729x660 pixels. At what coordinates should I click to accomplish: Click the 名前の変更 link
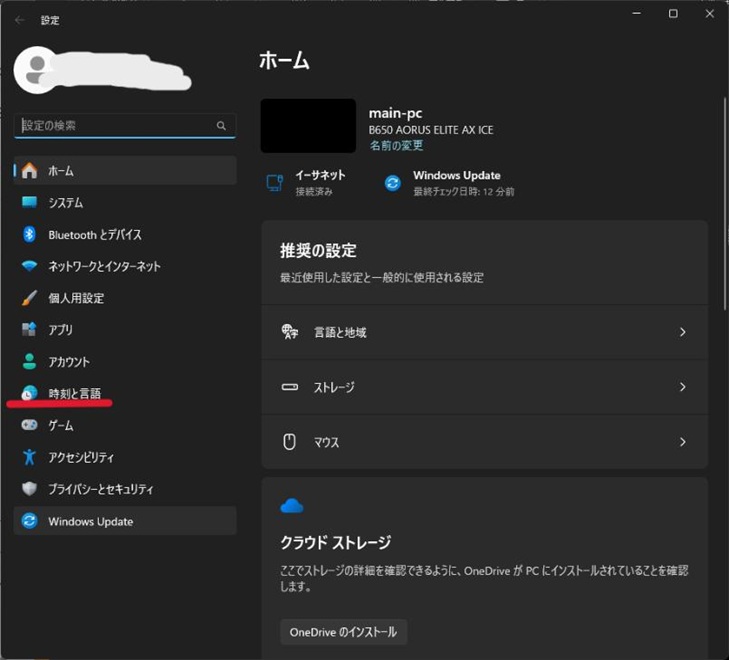[396, 145]
